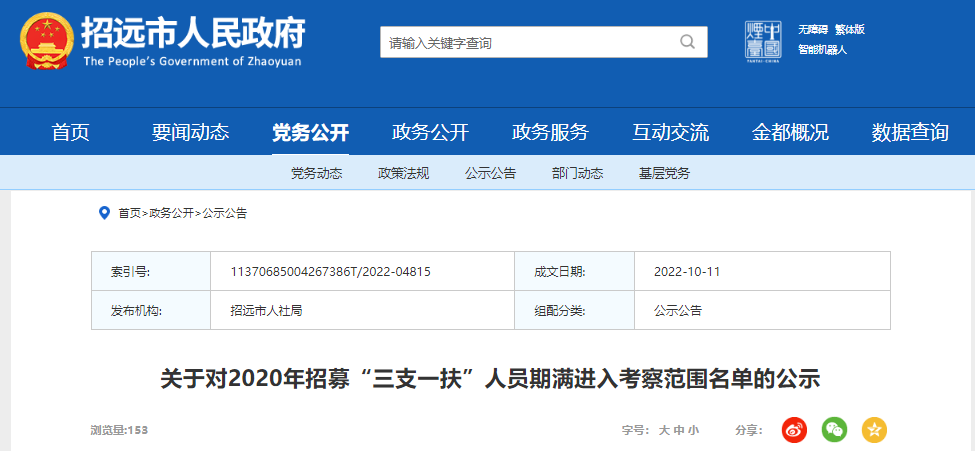Image resolution: width=975 pixels, height=451 pixels.
Task: Share to QQ Zone star icon
Action: point(874,430)
